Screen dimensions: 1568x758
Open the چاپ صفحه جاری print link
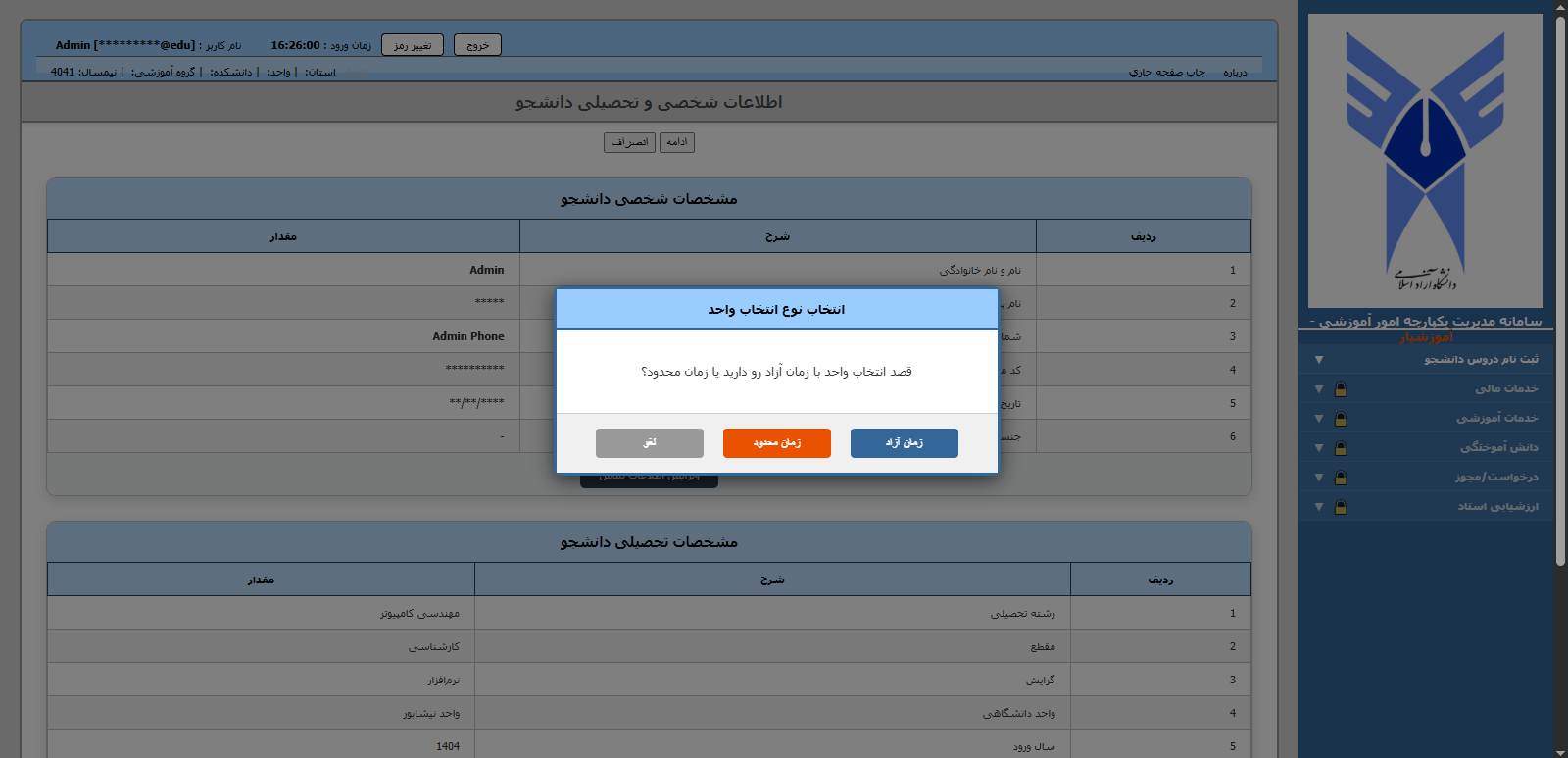coord(1166,72)
